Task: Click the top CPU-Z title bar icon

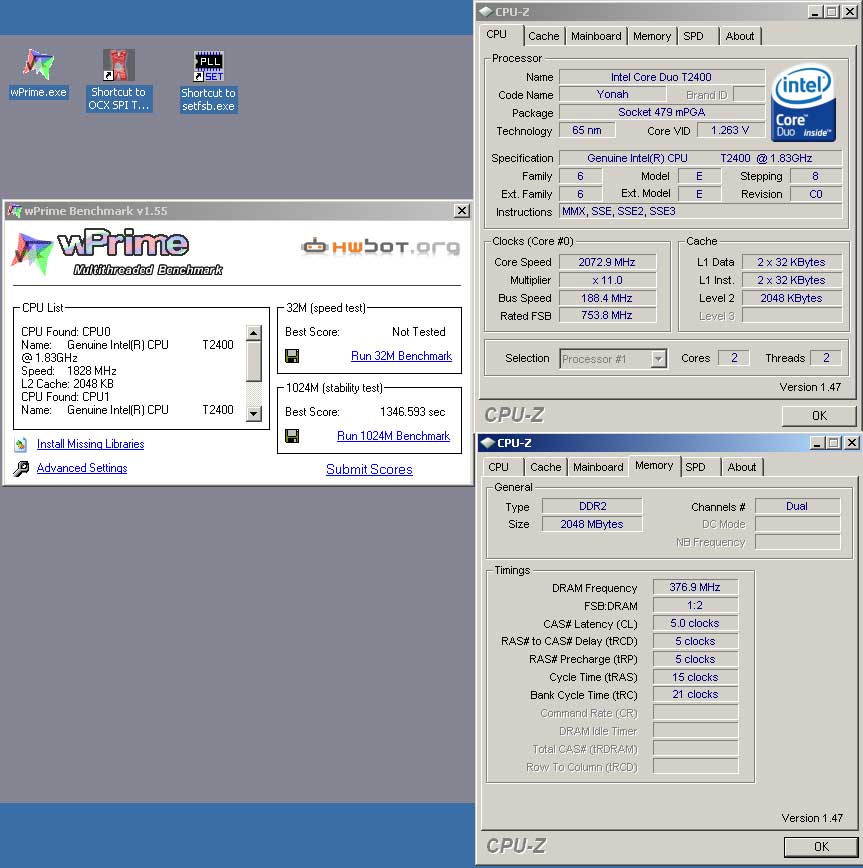Action: pos(485,12)
